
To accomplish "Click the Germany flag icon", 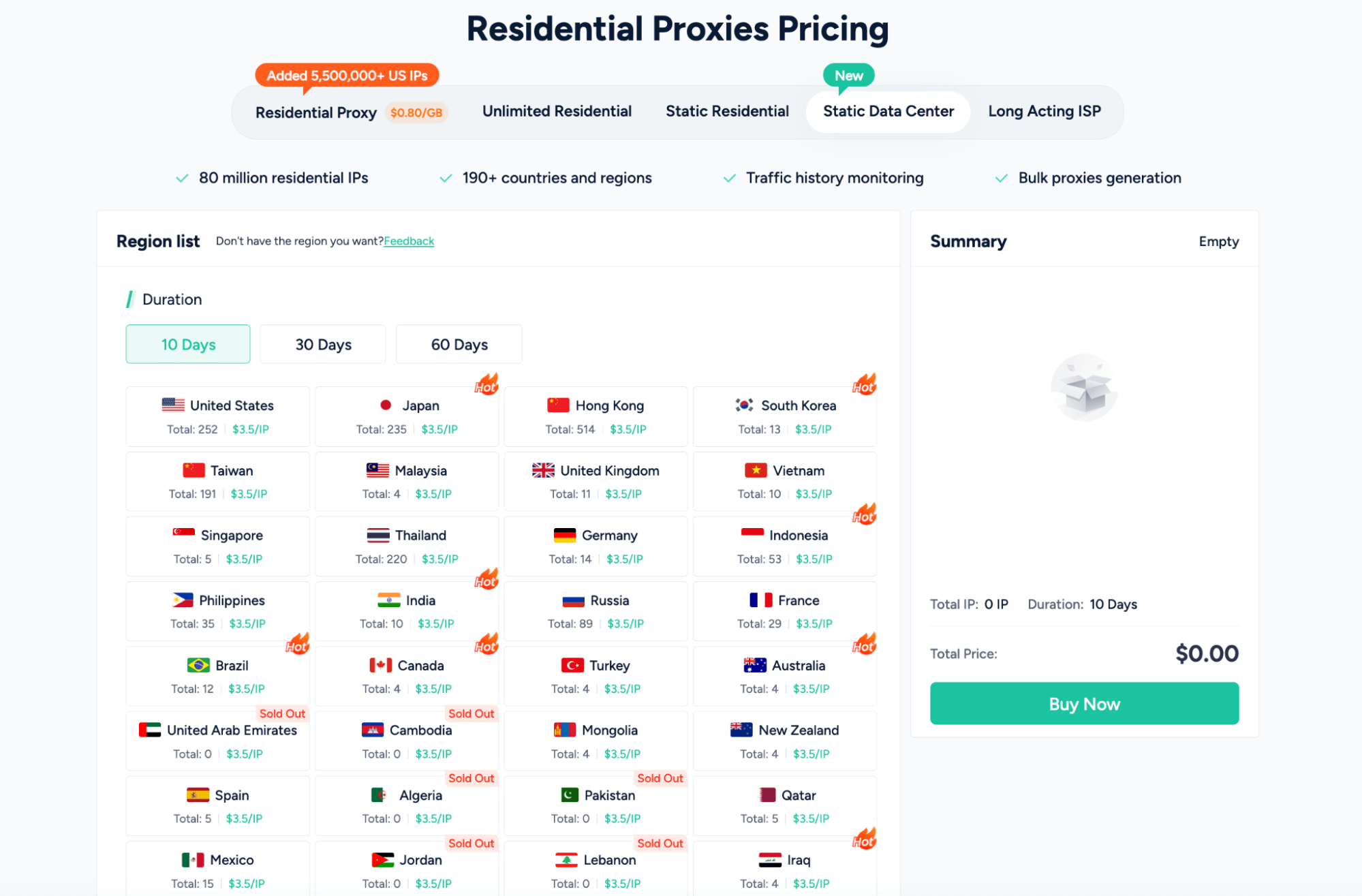I will click(565, 536).
